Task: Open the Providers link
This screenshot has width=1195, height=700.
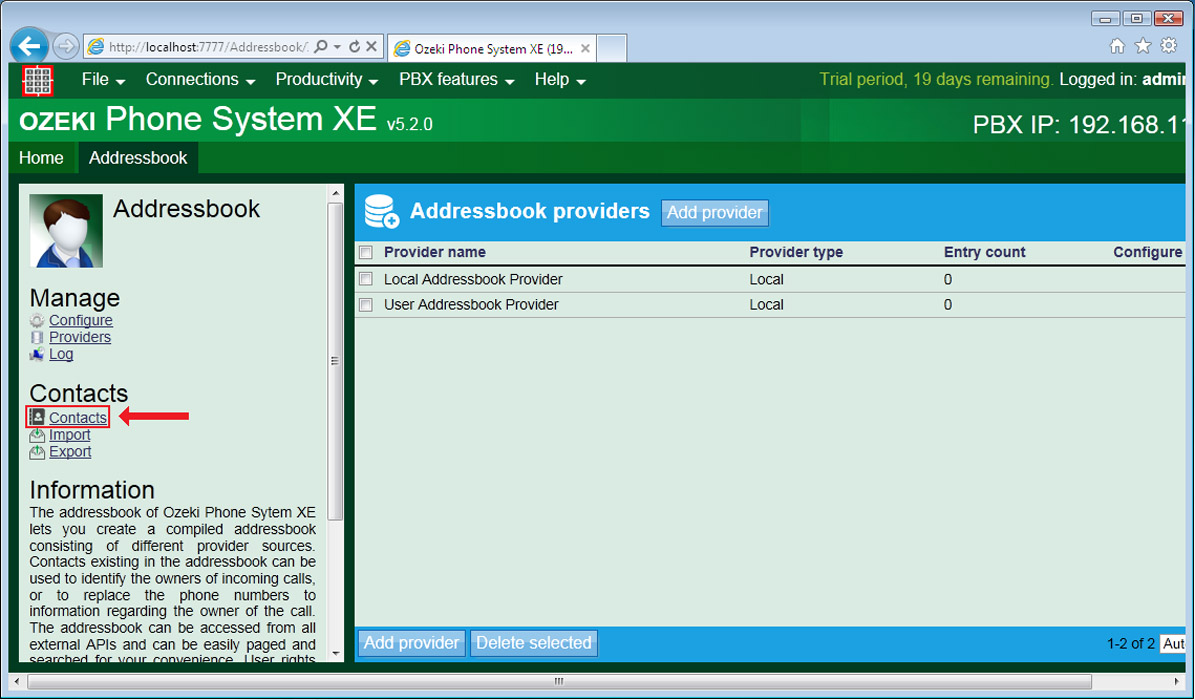Action: click(x=80, y=337)
